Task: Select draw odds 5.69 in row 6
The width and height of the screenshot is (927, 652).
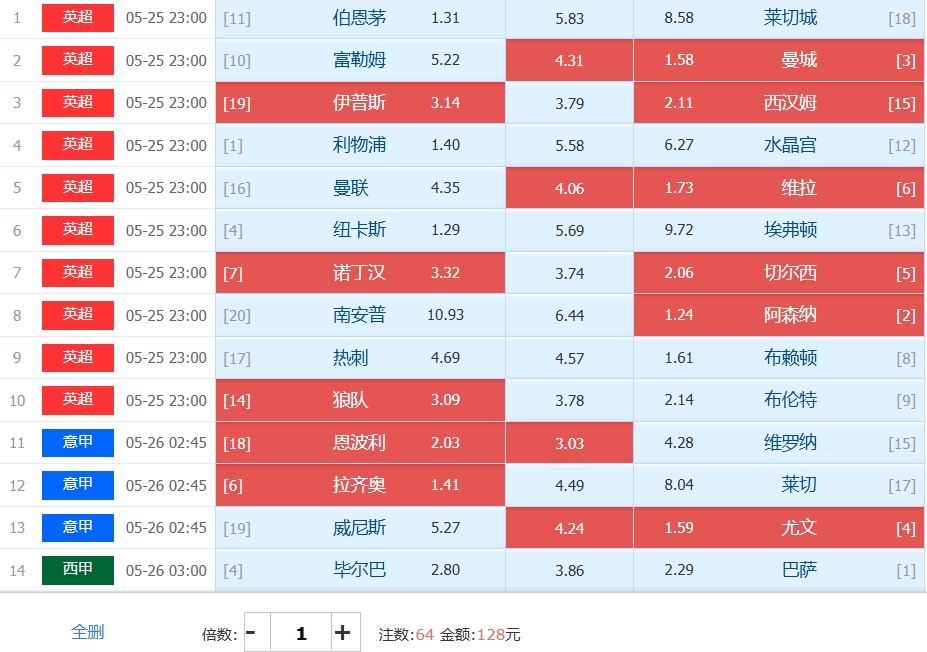Action: click(569, 230)
